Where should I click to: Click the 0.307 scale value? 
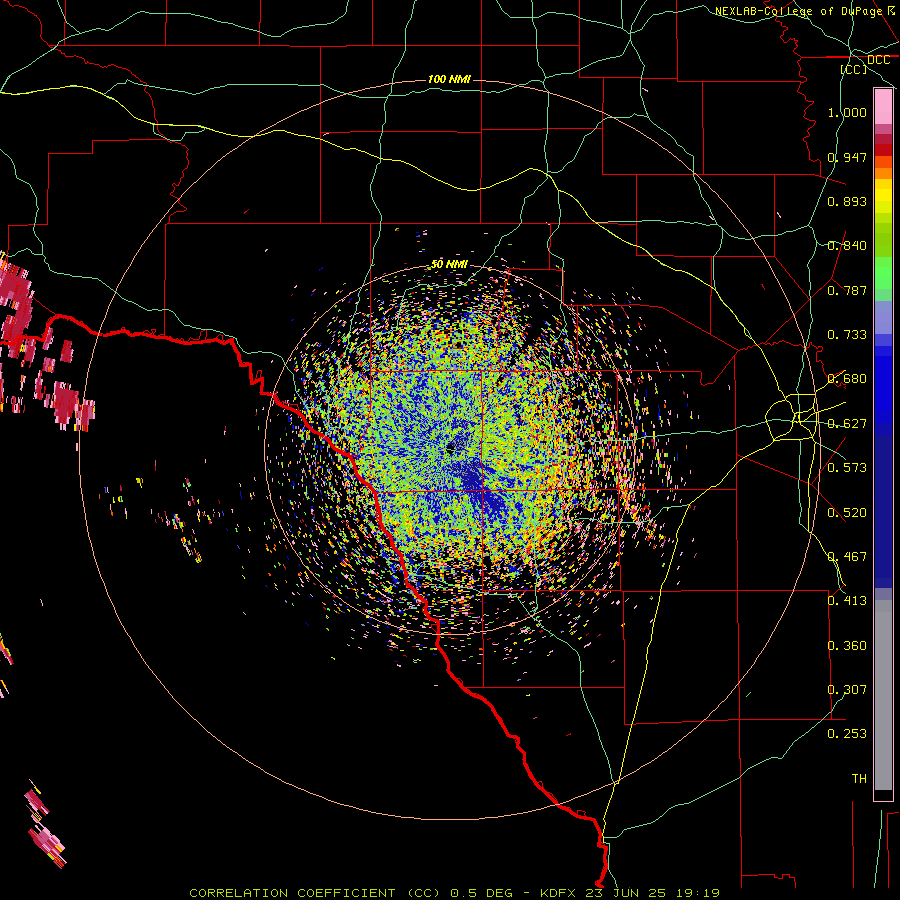(847, 690)
